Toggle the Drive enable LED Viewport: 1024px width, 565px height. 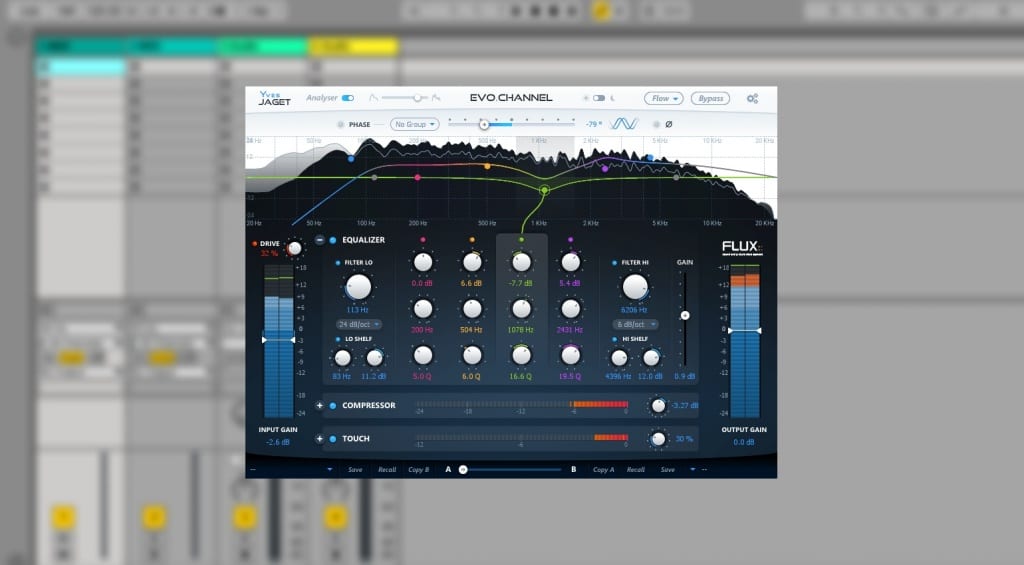click(x=254, y=244)
